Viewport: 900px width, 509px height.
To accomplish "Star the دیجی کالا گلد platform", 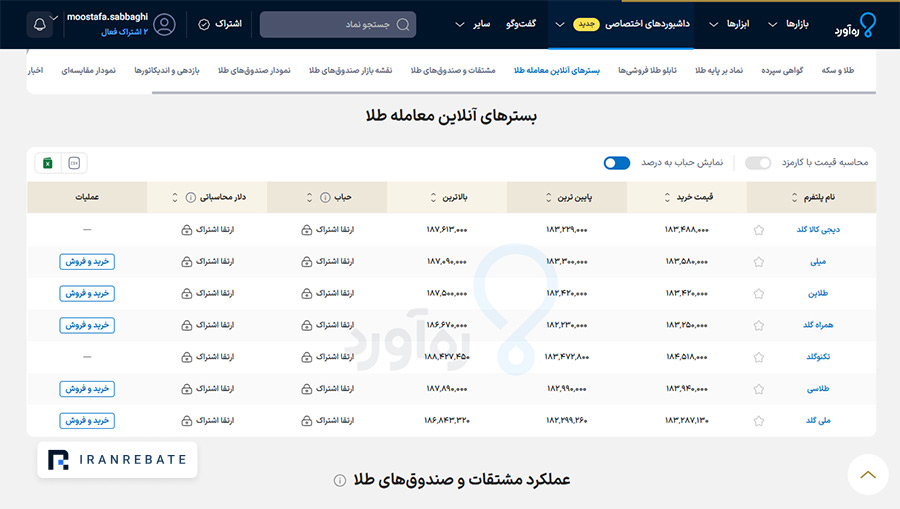I will (758, 230).
